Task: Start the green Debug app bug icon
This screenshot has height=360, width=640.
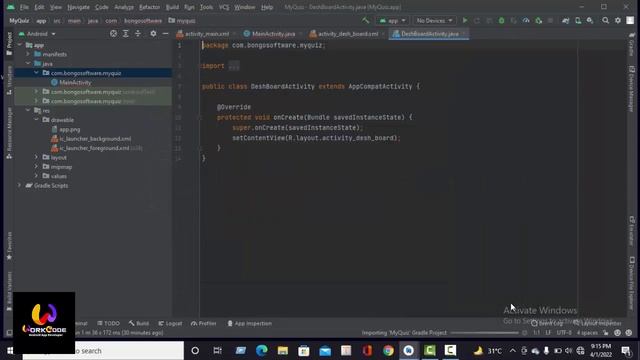Action: pyautogui.click(x=501, y=20)
